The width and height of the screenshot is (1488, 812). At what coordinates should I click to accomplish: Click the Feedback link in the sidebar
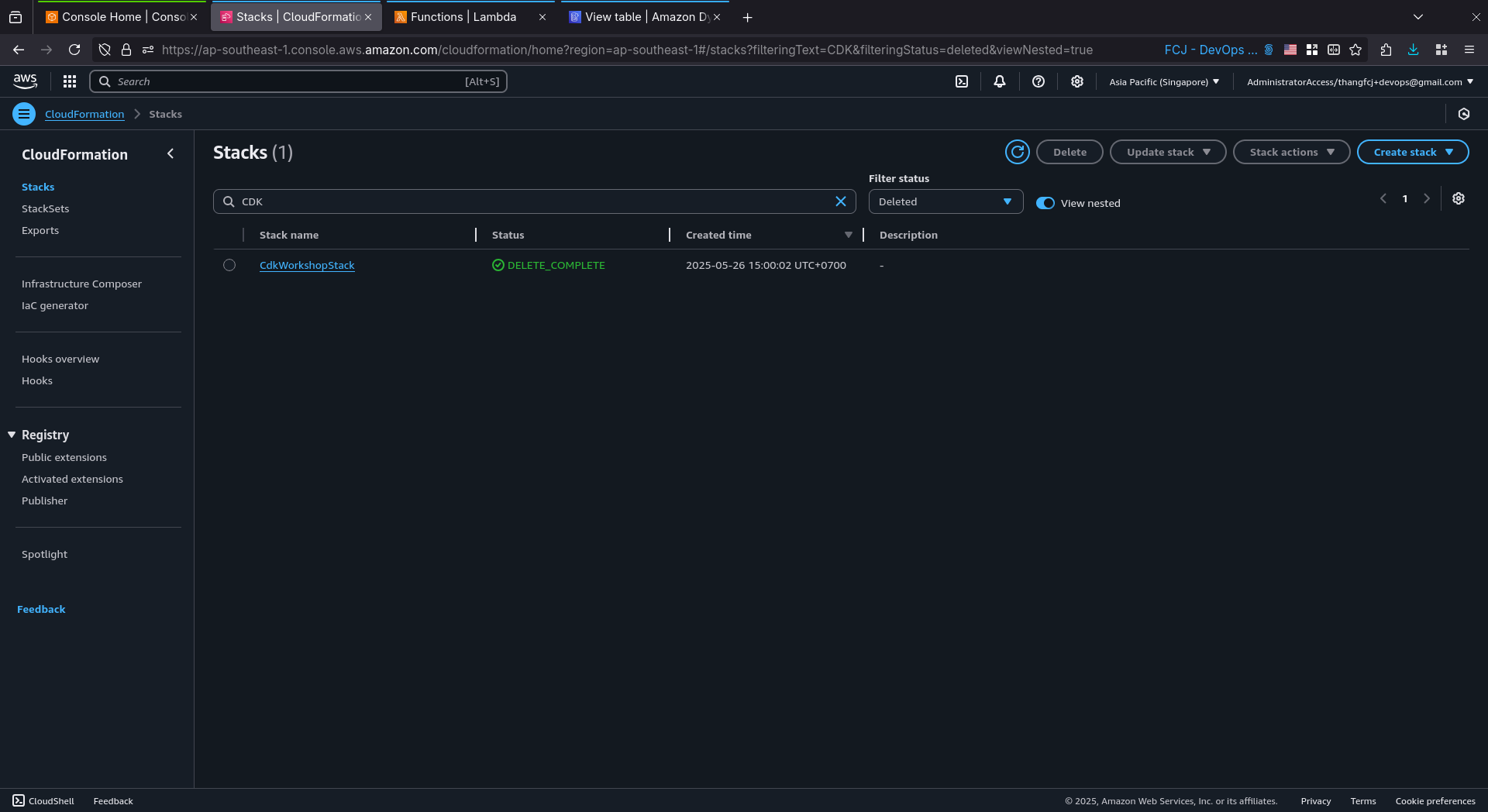(x=41, y=609)
